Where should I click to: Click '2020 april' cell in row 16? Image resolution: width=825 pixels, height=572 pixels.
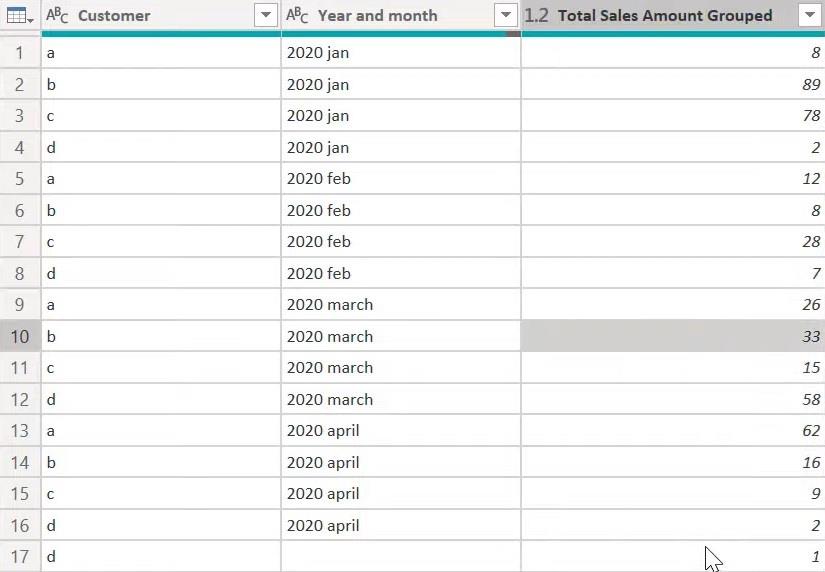point(401,525)
